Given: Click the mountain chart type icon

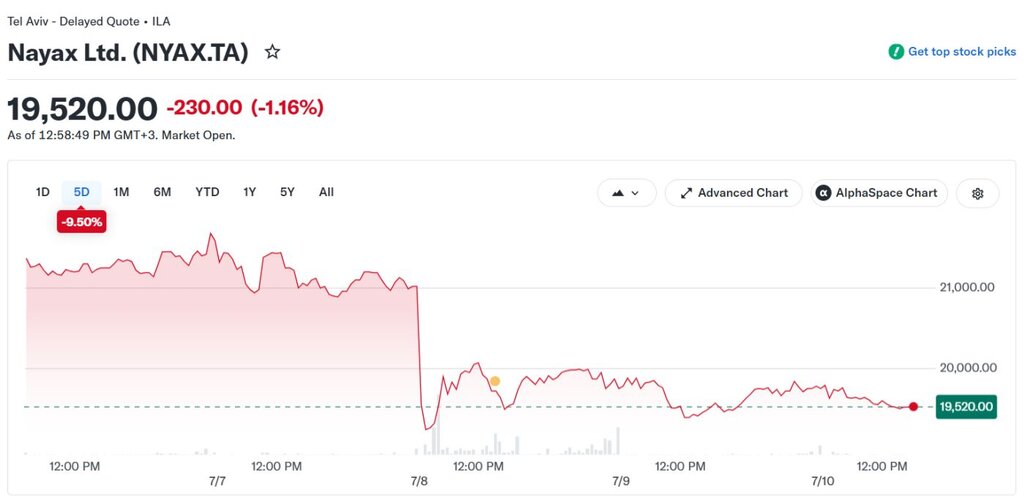Looking at the screenshot, I should click(616, 193).
